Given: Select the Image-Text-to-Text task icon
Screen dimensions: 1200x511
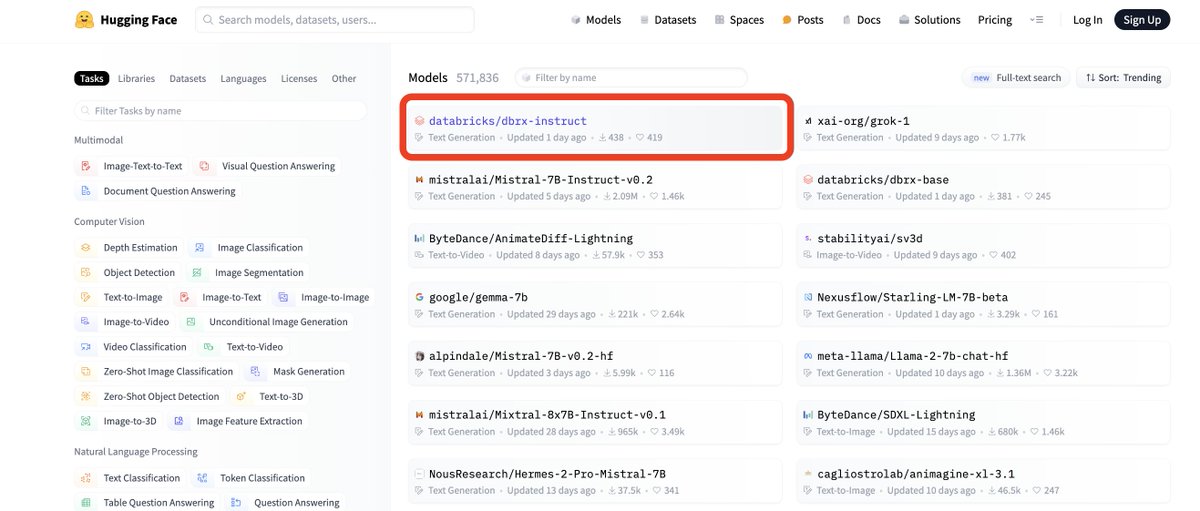Looking at the screenshot, I should (86, 166).
